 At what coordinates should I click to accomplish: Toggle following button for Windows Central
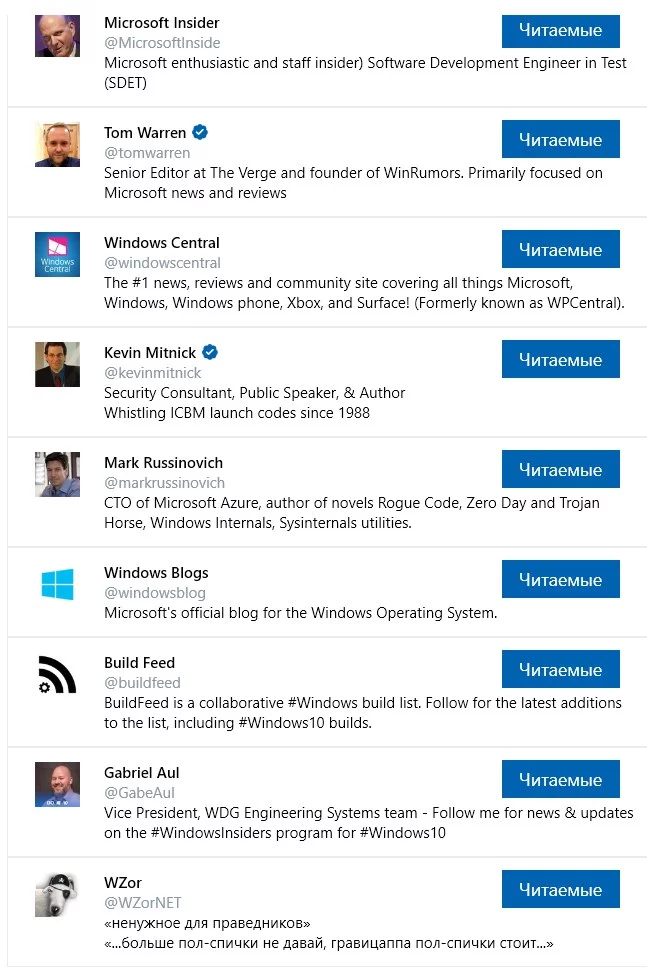pyautogui.click(x=560, y=250)
